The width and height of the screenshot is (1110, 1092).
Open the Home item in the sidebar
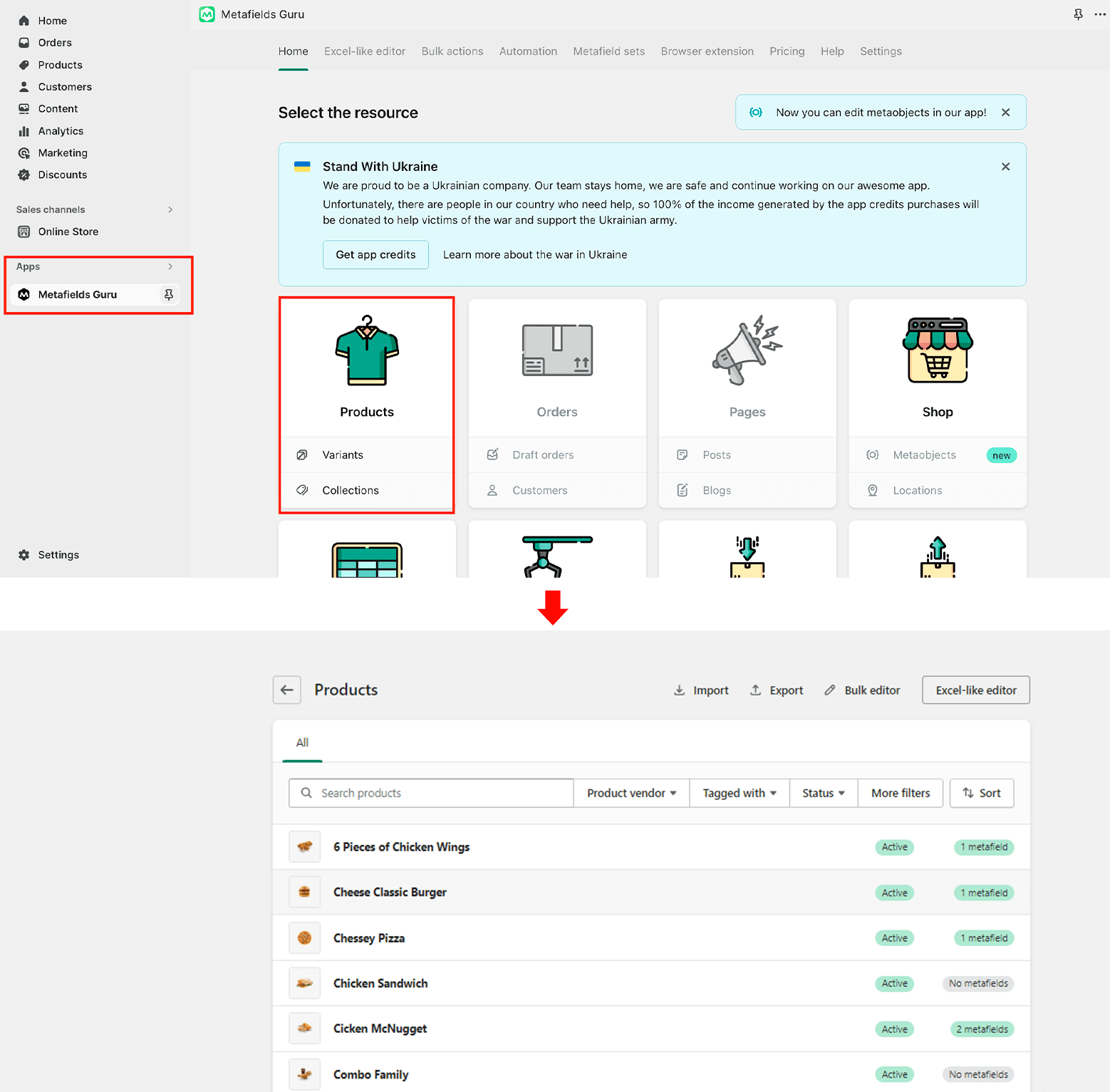click(52, 21)
